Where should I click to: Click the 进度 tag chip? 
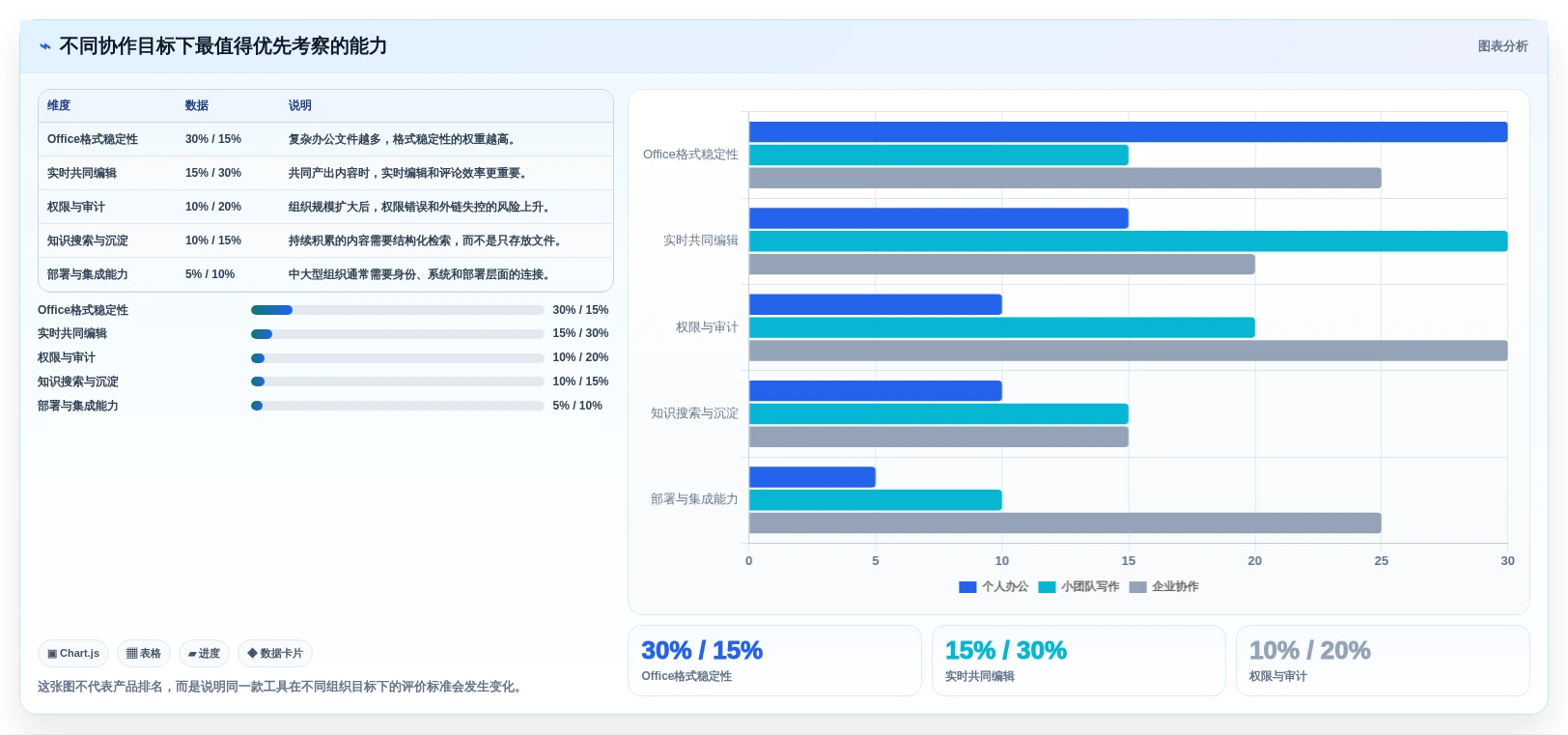[x=204, y=654]
